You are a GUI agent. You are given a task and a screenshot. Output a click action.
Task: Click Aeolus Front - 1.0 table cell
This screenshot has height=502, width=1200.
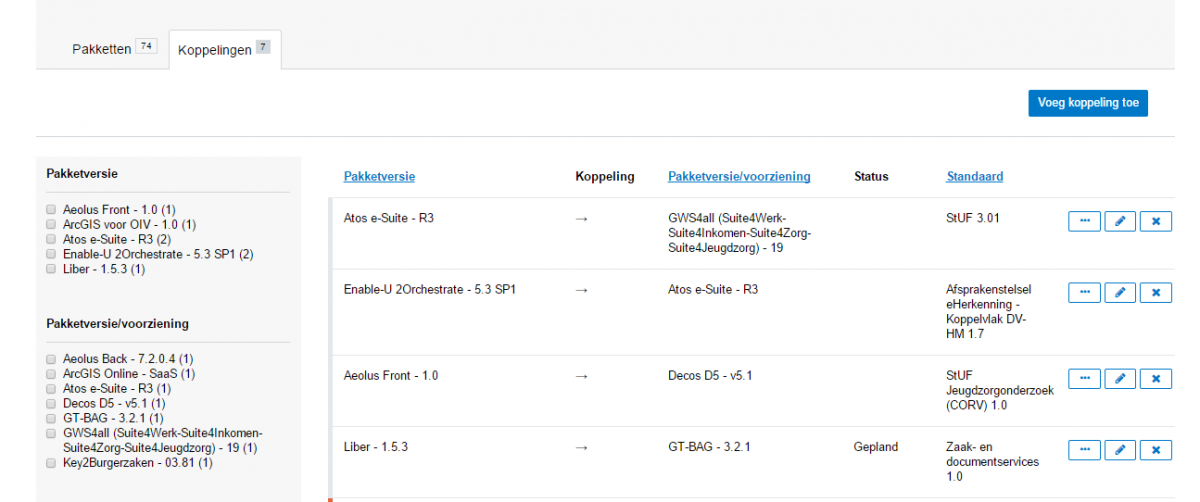tap(391, 376)
